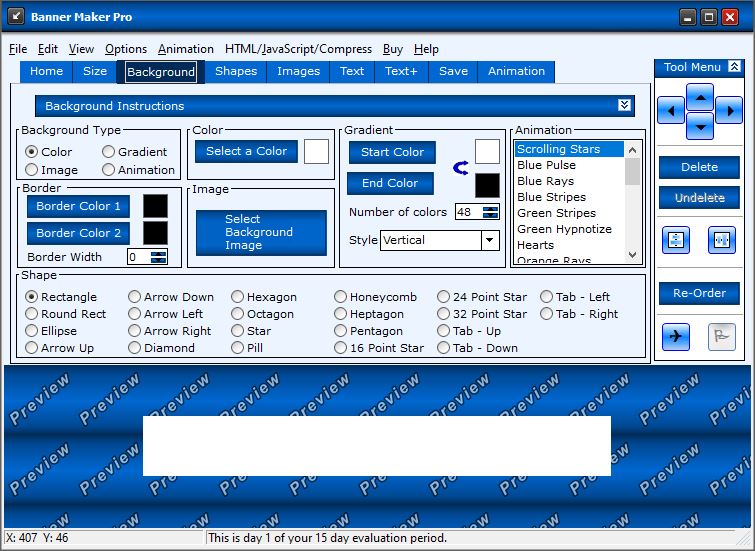Choose the Arrow Down shape

coord(171,297)
